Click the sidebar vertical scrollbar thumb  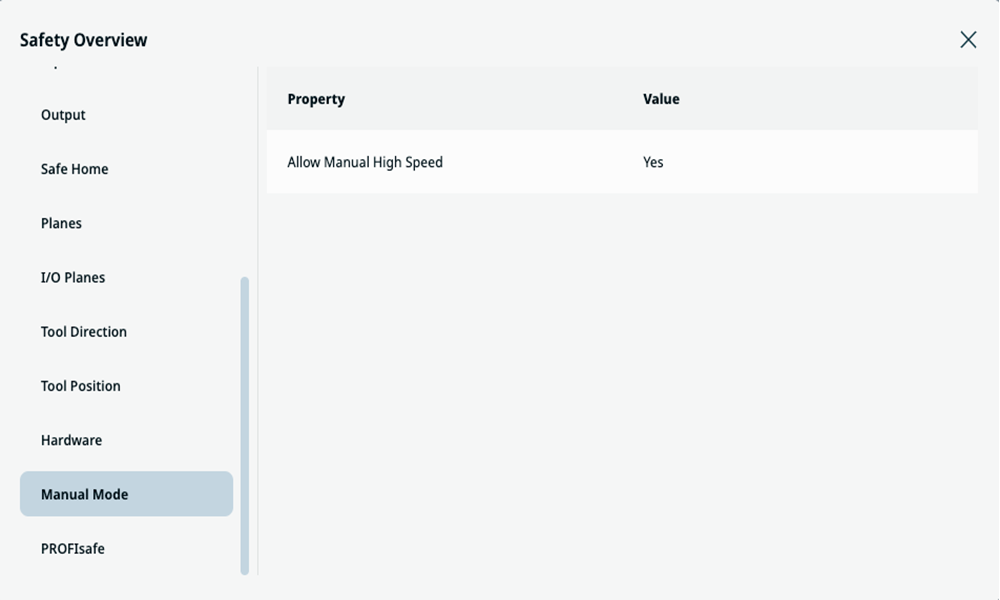(244, 426)
